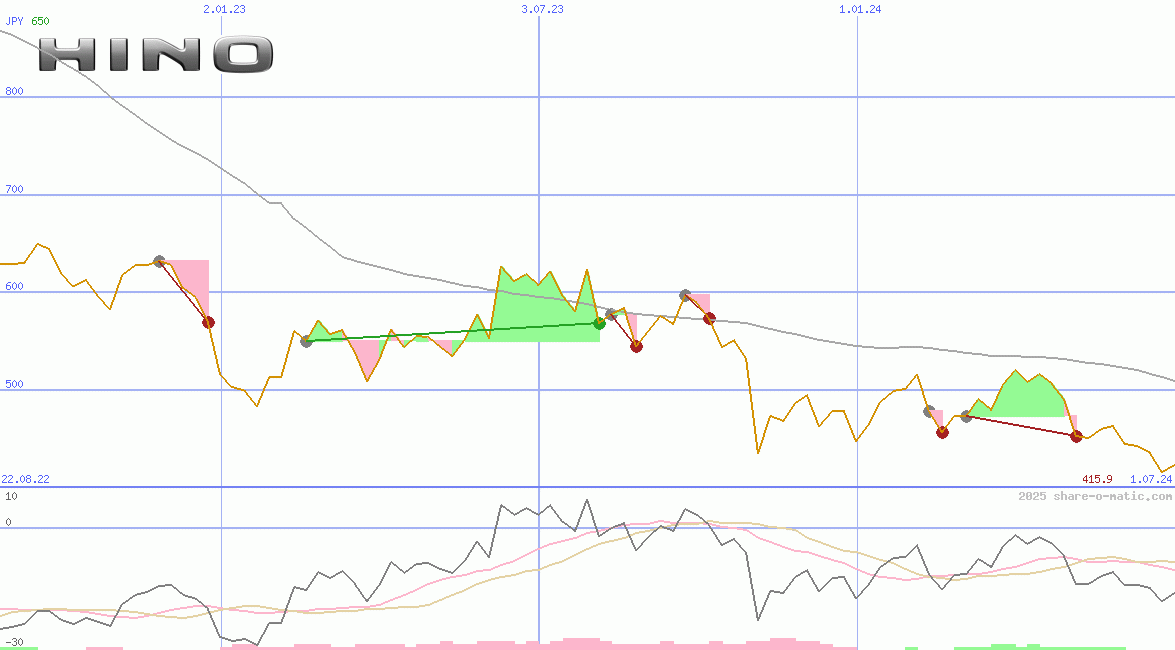Click the red marker just before 2.01.23
Viewport: 1175px width, 650px height.
(x=208, y=322)
